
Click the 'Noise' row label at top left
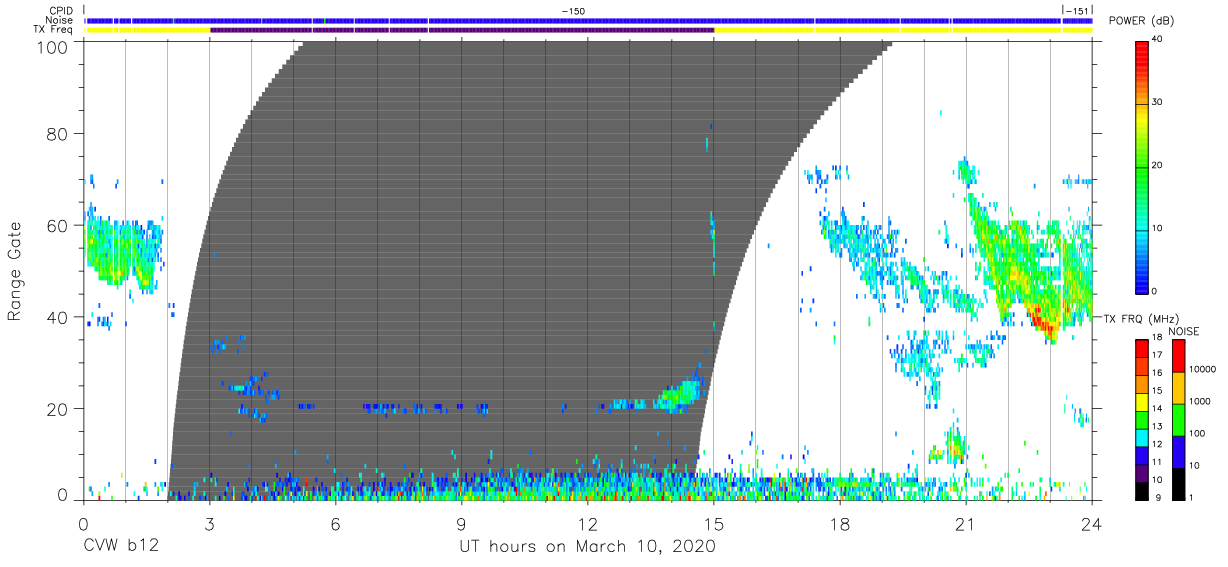pos(60,20)
